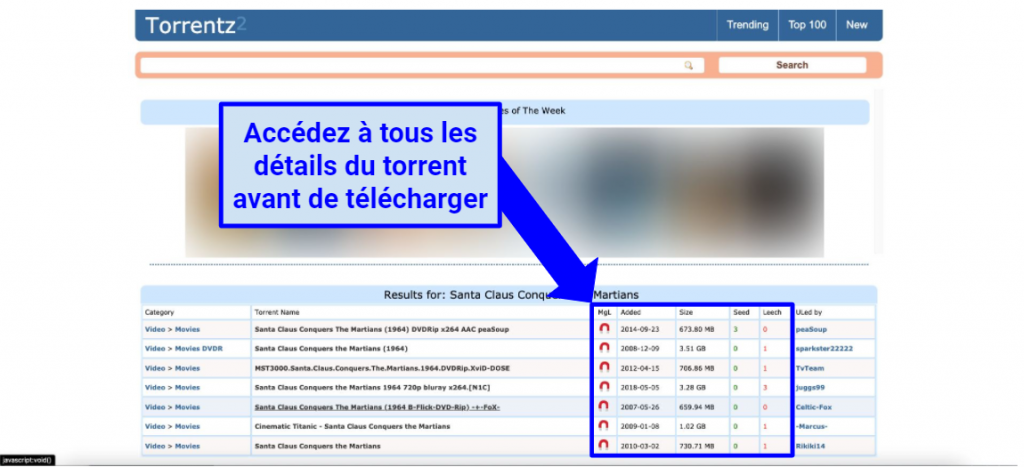The height and width of the screenshot is (467, 1024).
Task: Click the seed count '3' in peaSoup row
Action: 735,329
